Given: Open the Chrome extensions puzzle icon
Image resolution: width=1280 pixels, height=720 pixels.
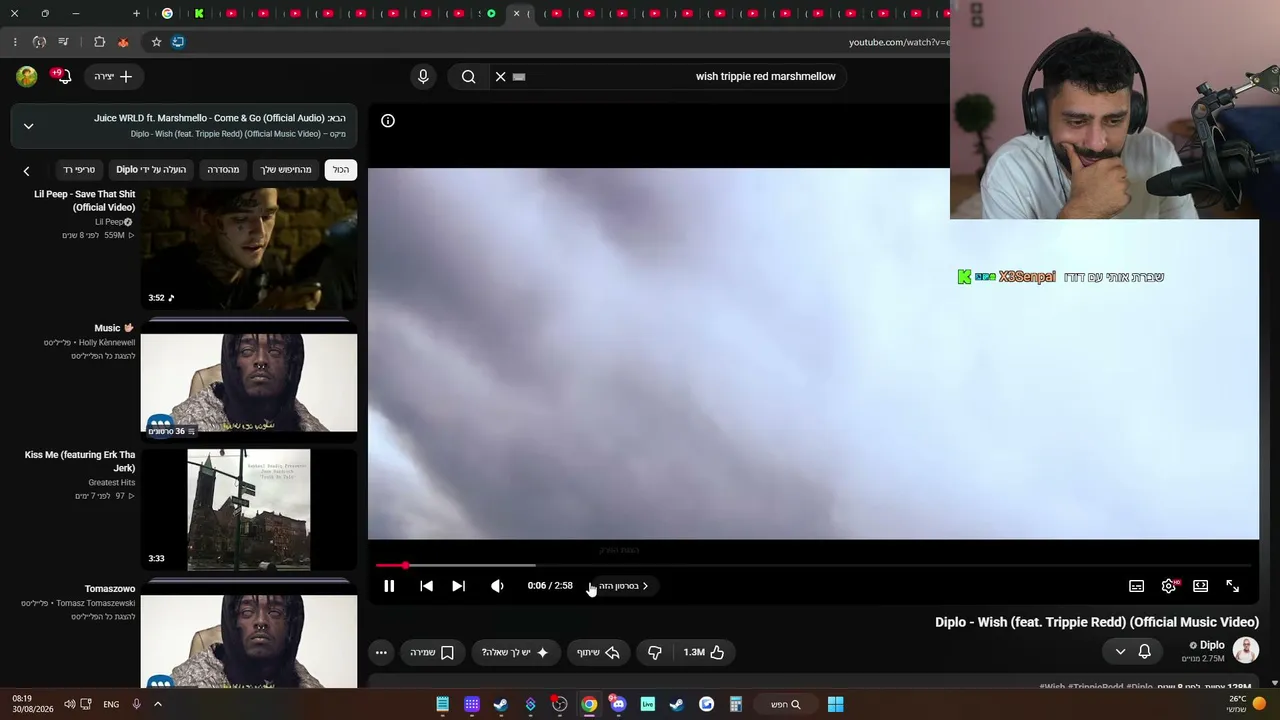Looking at the screenshot, I should point(99,42).
